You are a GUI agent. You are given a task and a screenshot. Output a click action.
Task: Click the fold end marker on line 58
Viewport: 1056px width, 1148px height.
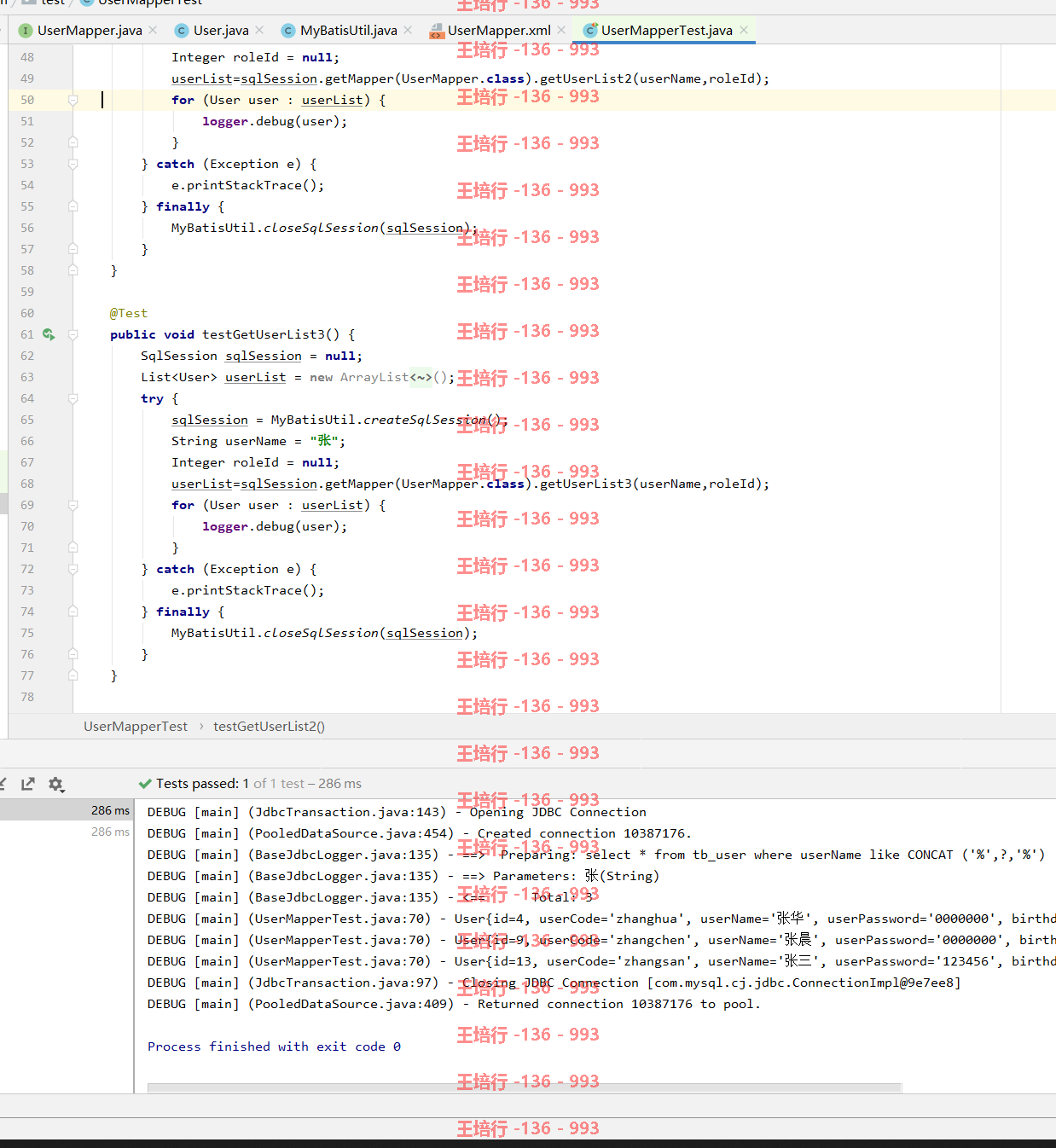[73, 270]
